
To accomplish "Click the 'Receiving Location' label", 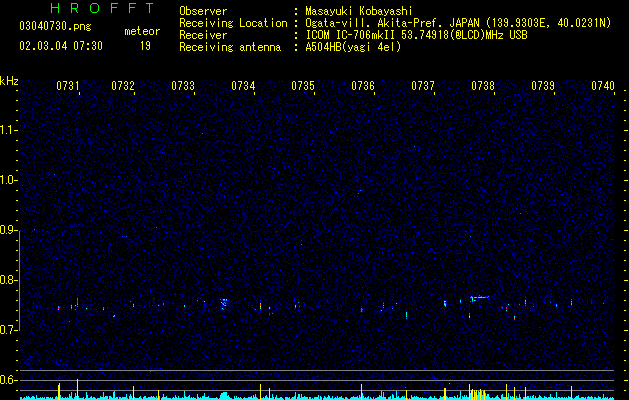I will pos(233,23).
